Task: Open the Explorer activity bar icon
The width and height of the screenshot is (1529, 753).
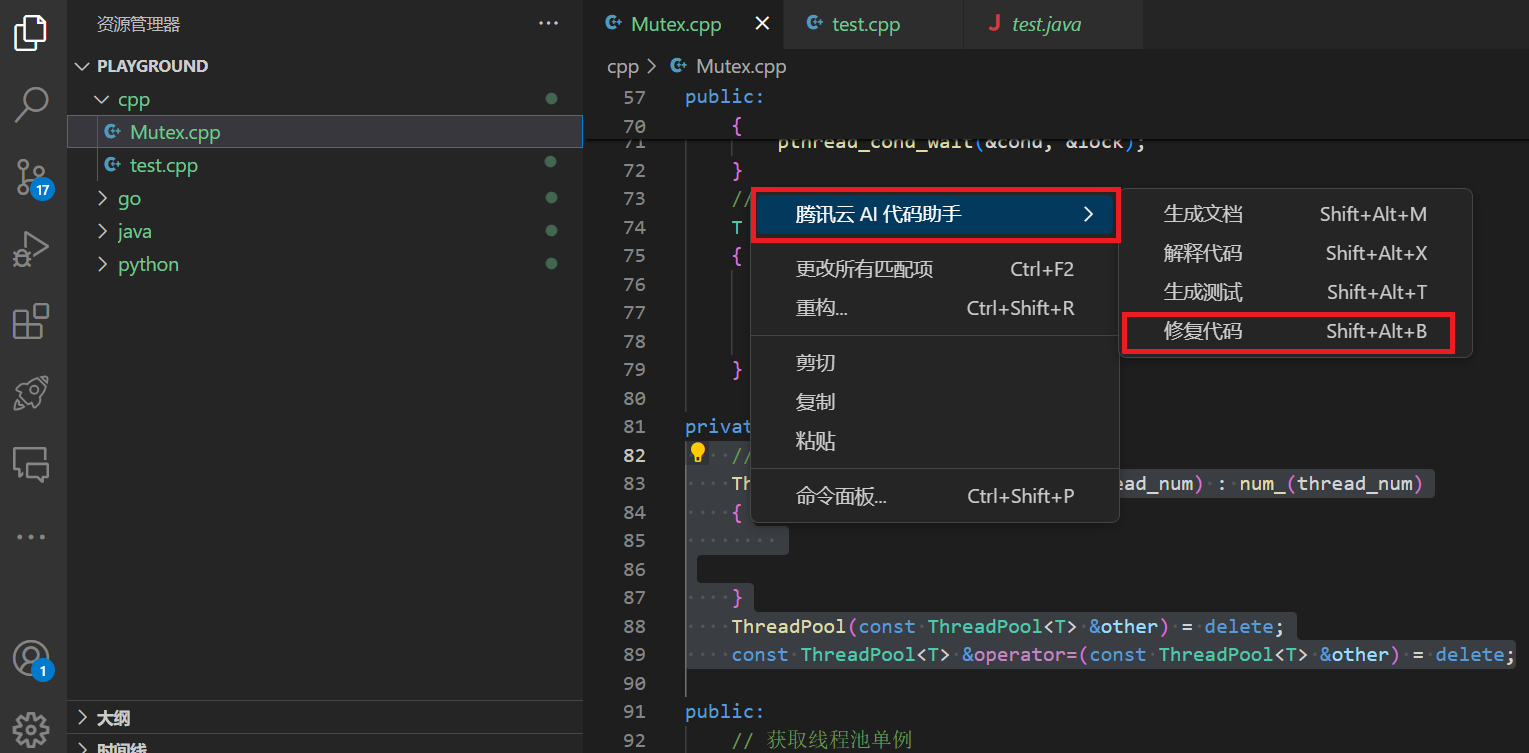Action: [x=31, y=33]
